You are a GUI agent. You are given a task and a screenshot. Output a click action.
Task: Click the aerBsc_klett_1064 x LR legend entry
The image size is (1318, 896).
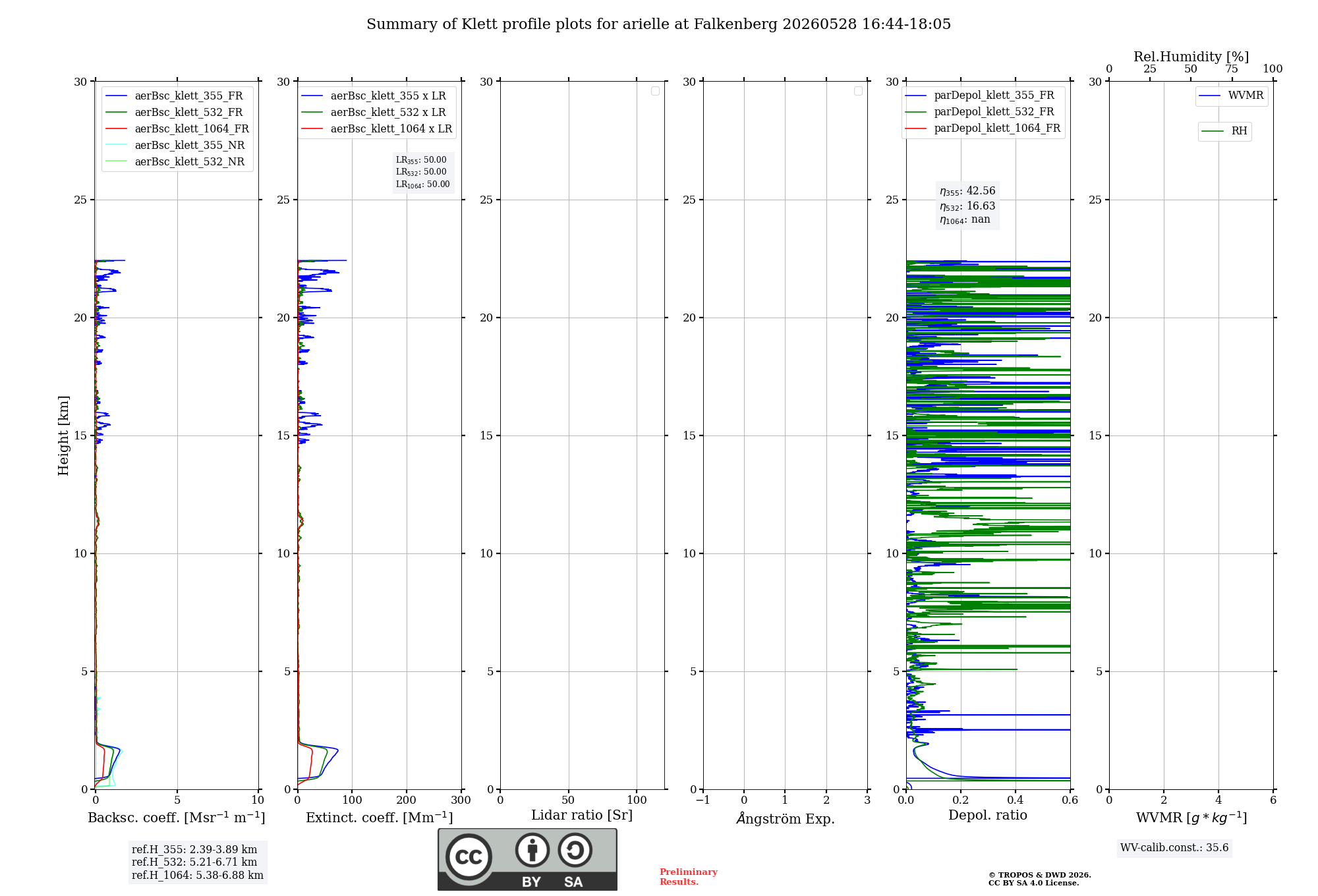pyautogui.click(x=377, y=128)
